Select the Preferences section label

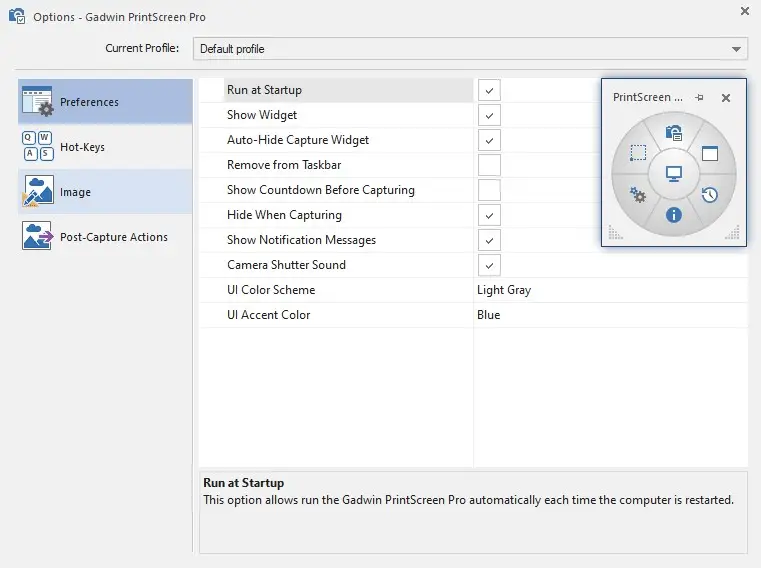[89, 102]
